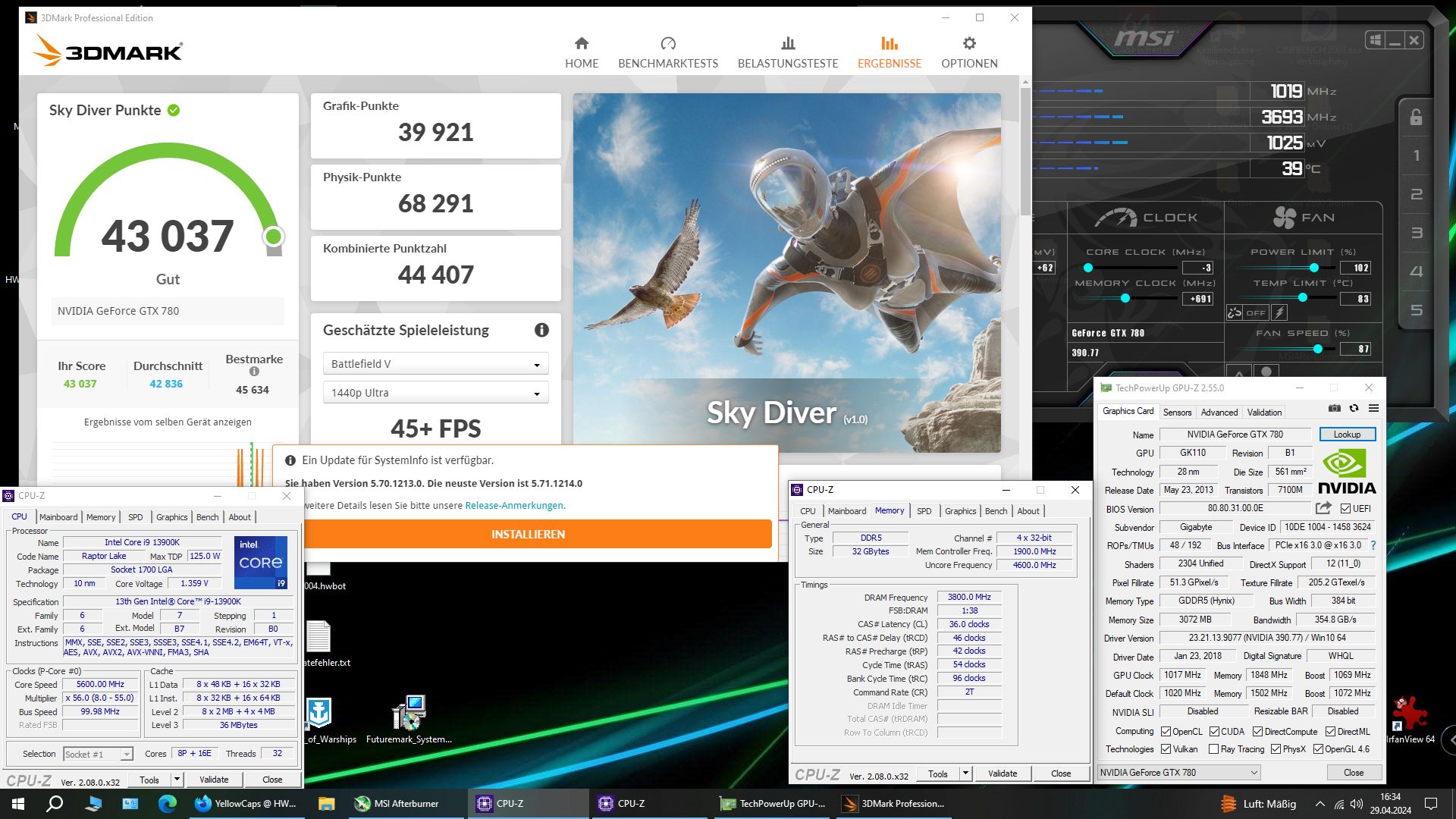Toggle the Ray Tracing checkbox
The image size is (1456, 819).
tap(1213, 749)
